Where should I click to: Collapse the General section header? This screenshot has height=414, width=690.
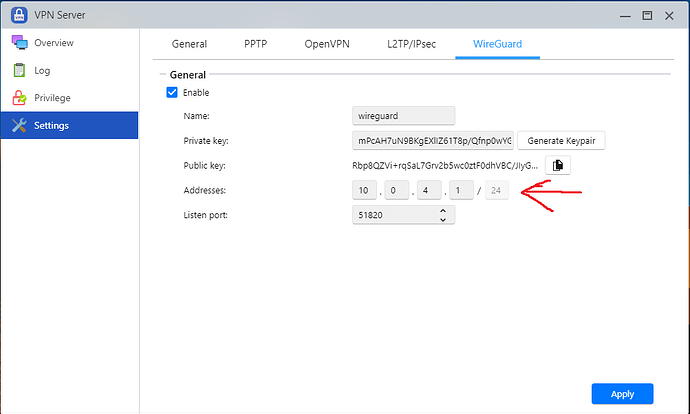(x=188, y=75)
